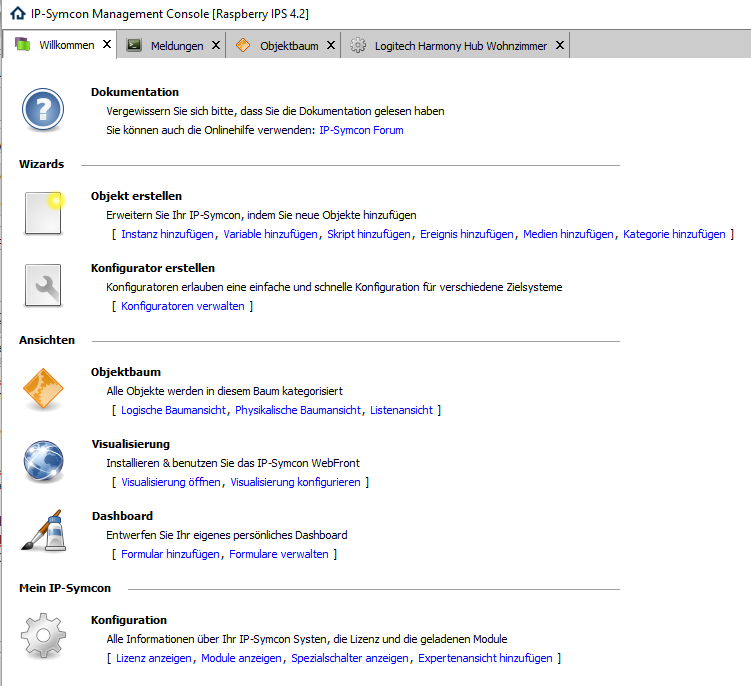Click Module anzeigen link
Image resolution: width=751 pixels, height=686 pixels.
click(243, 658)
